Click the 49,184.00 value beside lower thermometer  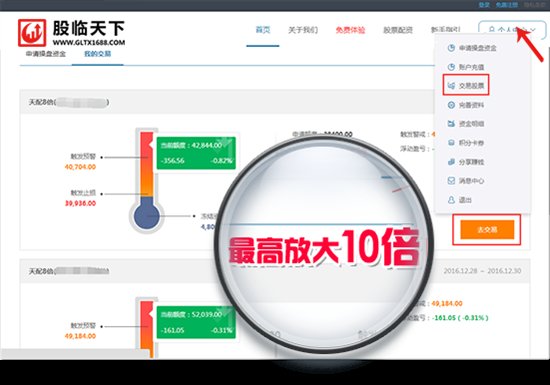[x=80, y=336]
